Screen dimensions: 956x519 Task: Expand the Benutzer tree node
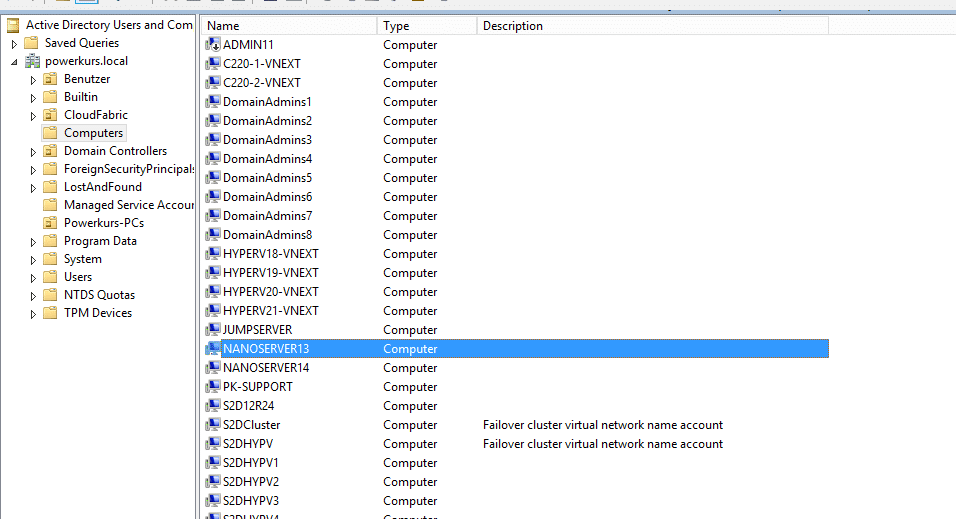point(33,80)
